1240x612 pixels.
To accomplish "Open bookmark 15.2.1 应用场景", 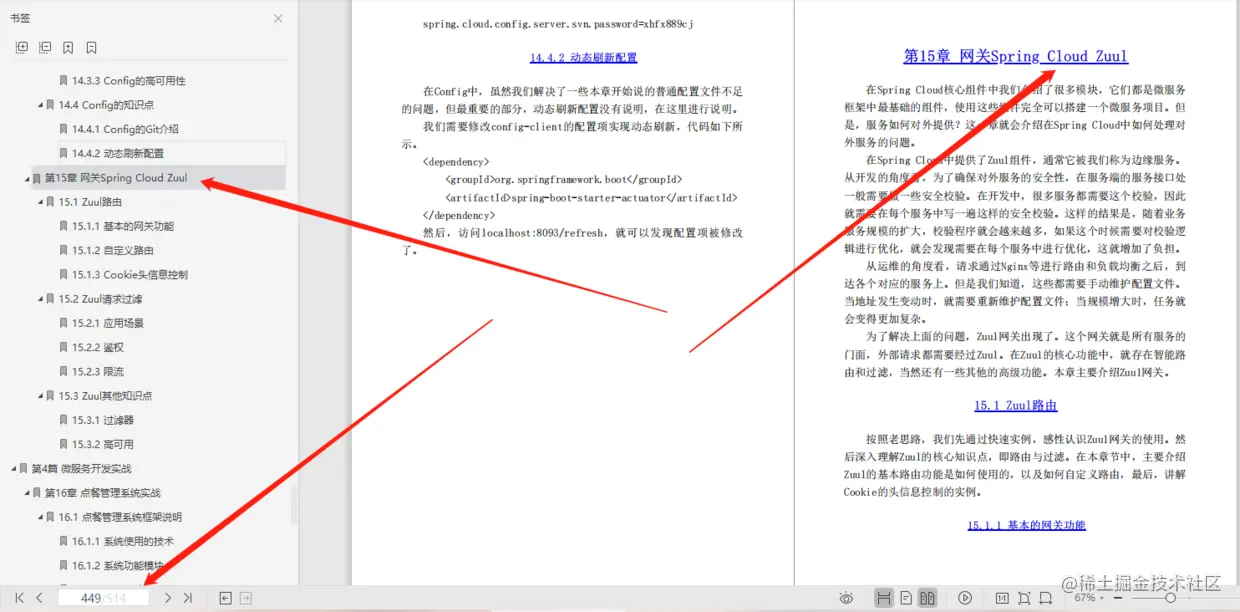I will pyautogui.click(x=108, y=323).
